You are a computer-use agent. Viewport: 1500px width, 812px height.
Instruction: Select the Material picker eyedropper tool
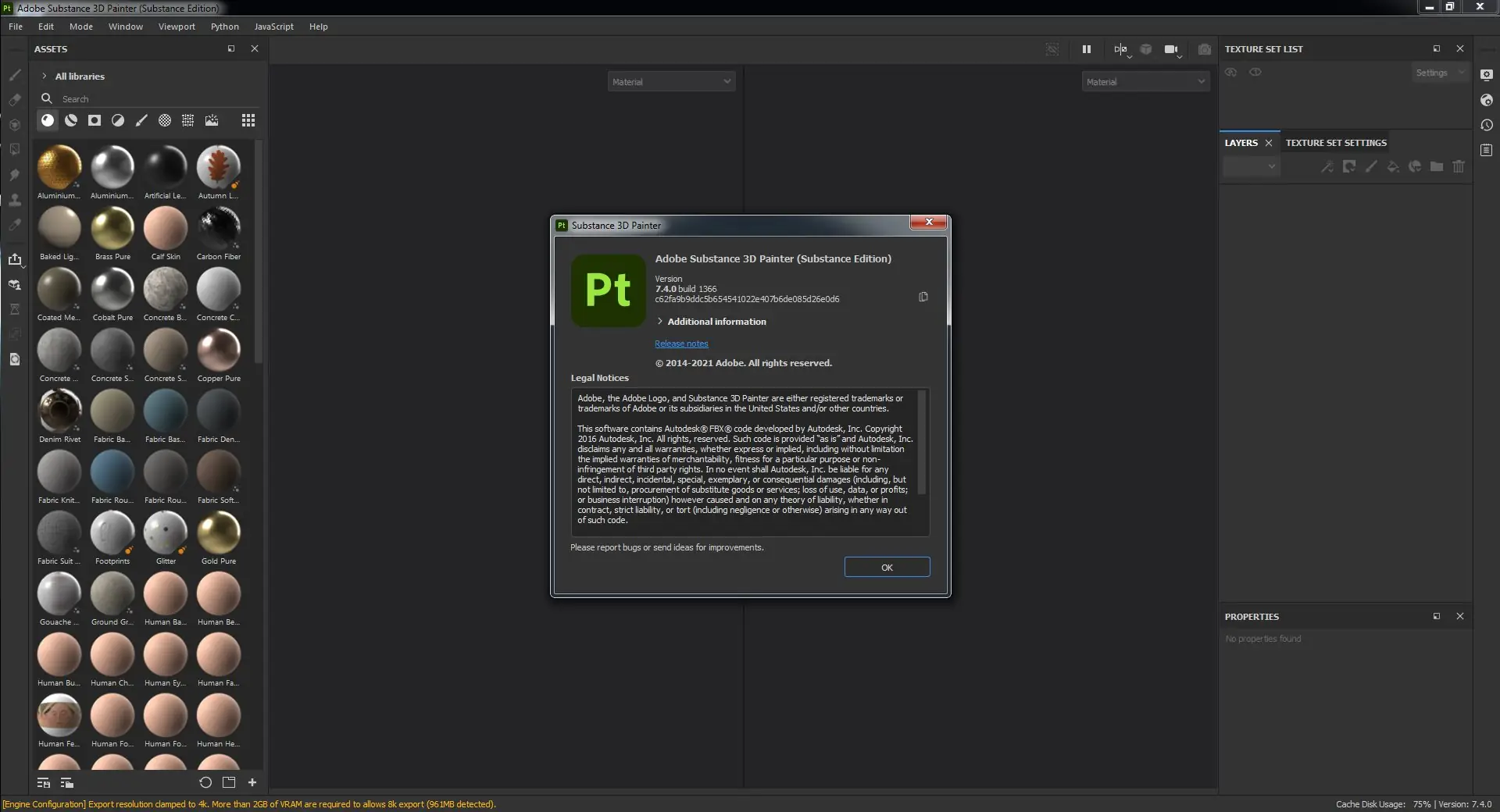tap(15, 225)
